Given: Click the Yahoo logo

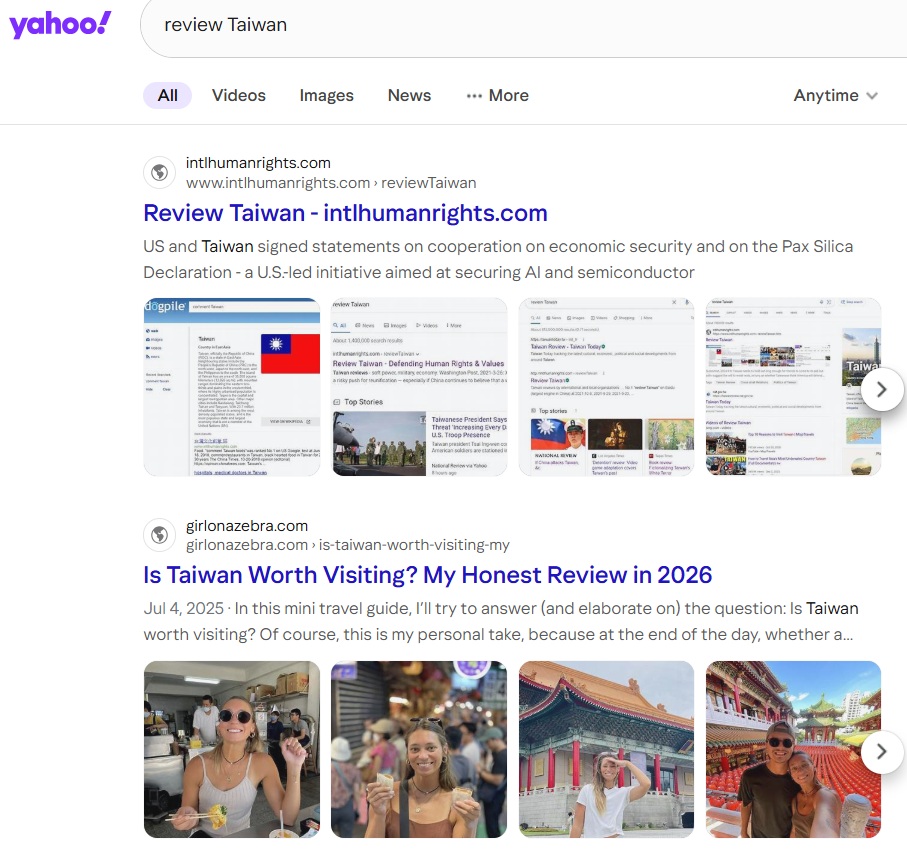Looking at the screenshot, I should click(60, 25).
